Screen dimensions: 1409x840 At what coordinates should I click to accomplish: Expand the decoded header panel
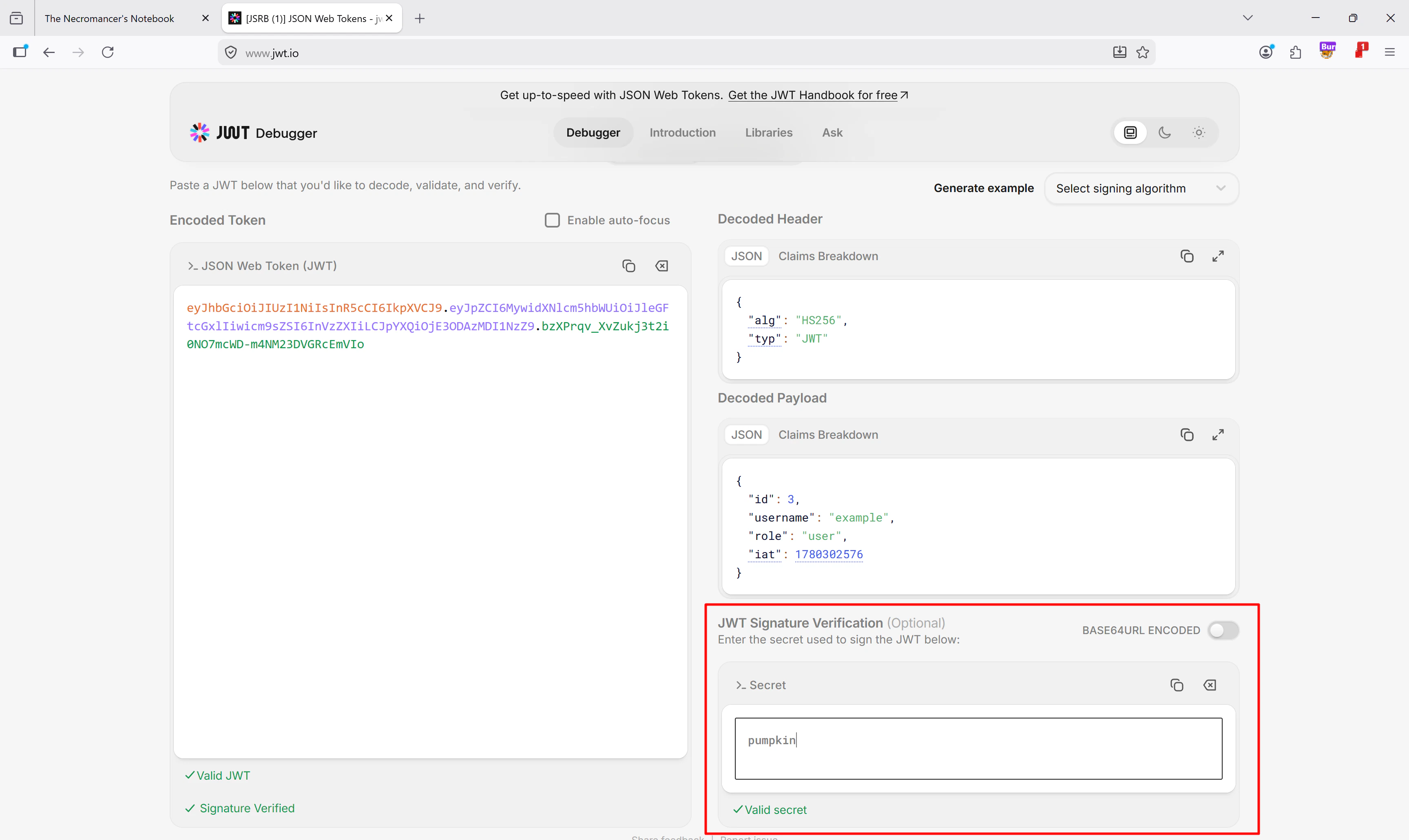coord(1218,256)
